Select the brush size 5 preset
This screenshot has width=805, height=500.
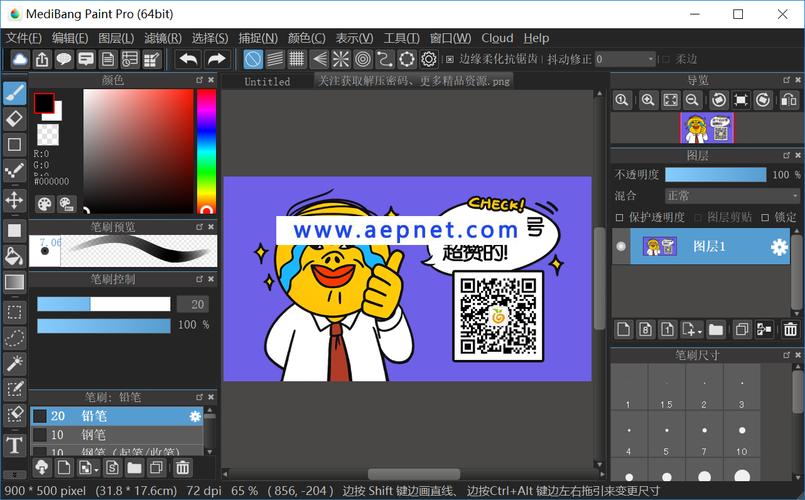[666, 434]
